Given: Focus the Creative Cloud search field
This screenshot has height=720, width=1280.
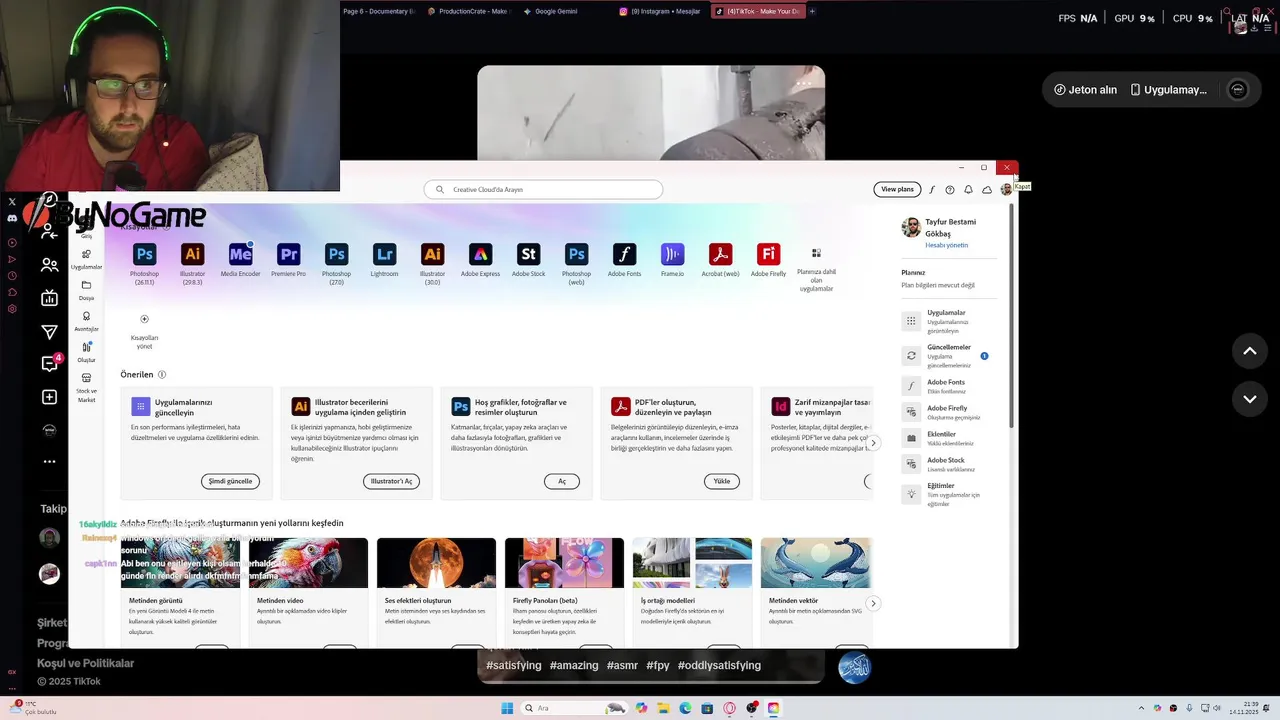Looking at the screenshot, I should pyautogui.click(x=543, y=189).
